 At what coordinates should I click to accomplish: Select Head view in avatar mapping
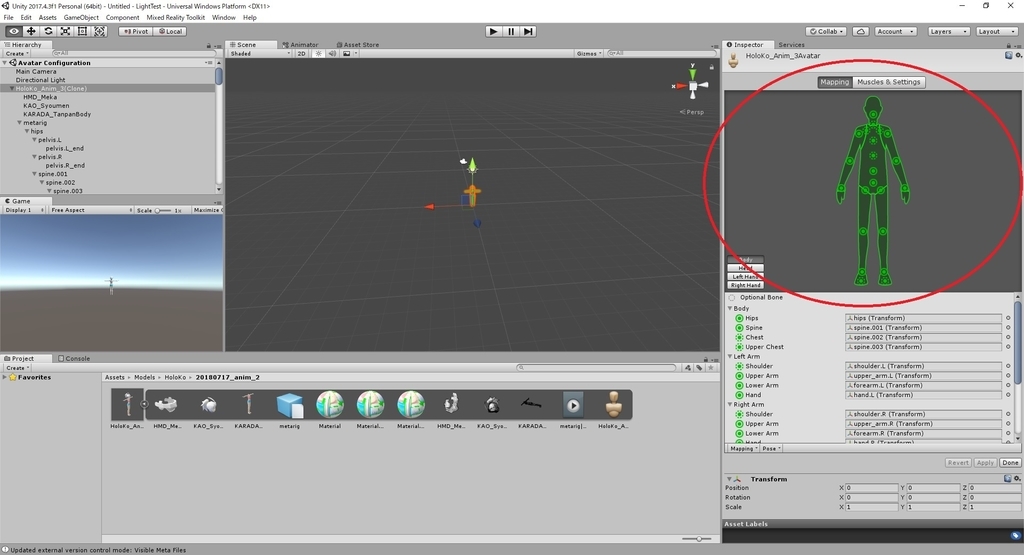pos(745,268)
